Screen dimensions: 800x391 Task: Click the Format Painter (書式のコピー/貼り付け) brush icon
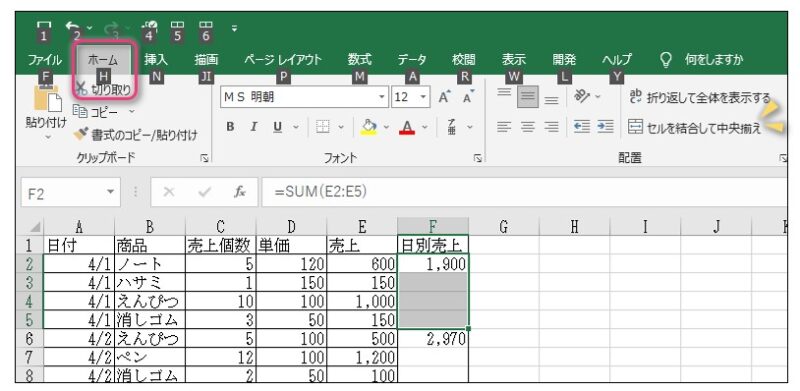pyautogui.click(x=81, y=134)
